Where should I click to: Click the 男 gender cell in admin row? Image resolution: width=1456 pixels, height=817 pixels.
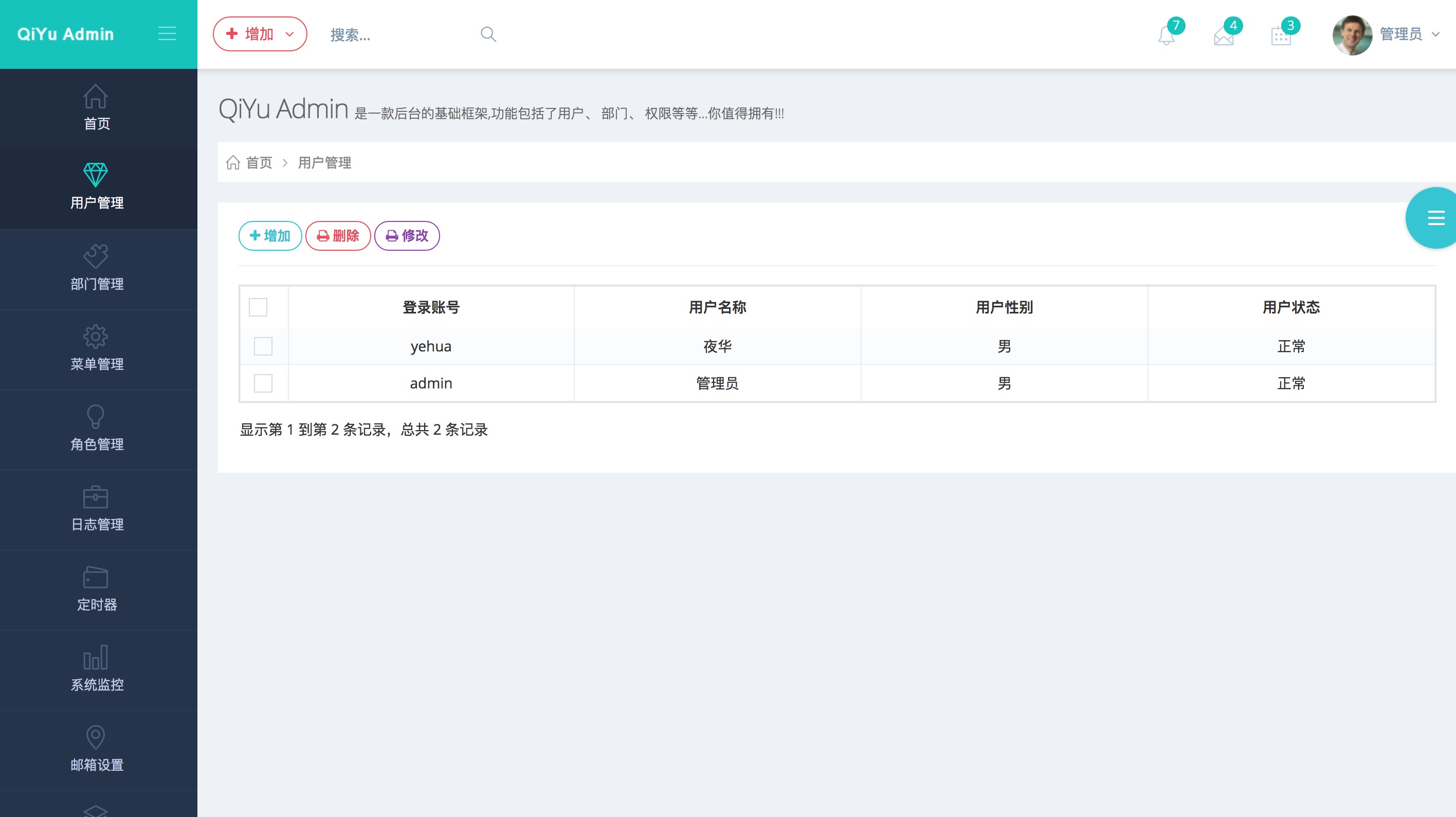[1005, 383]
